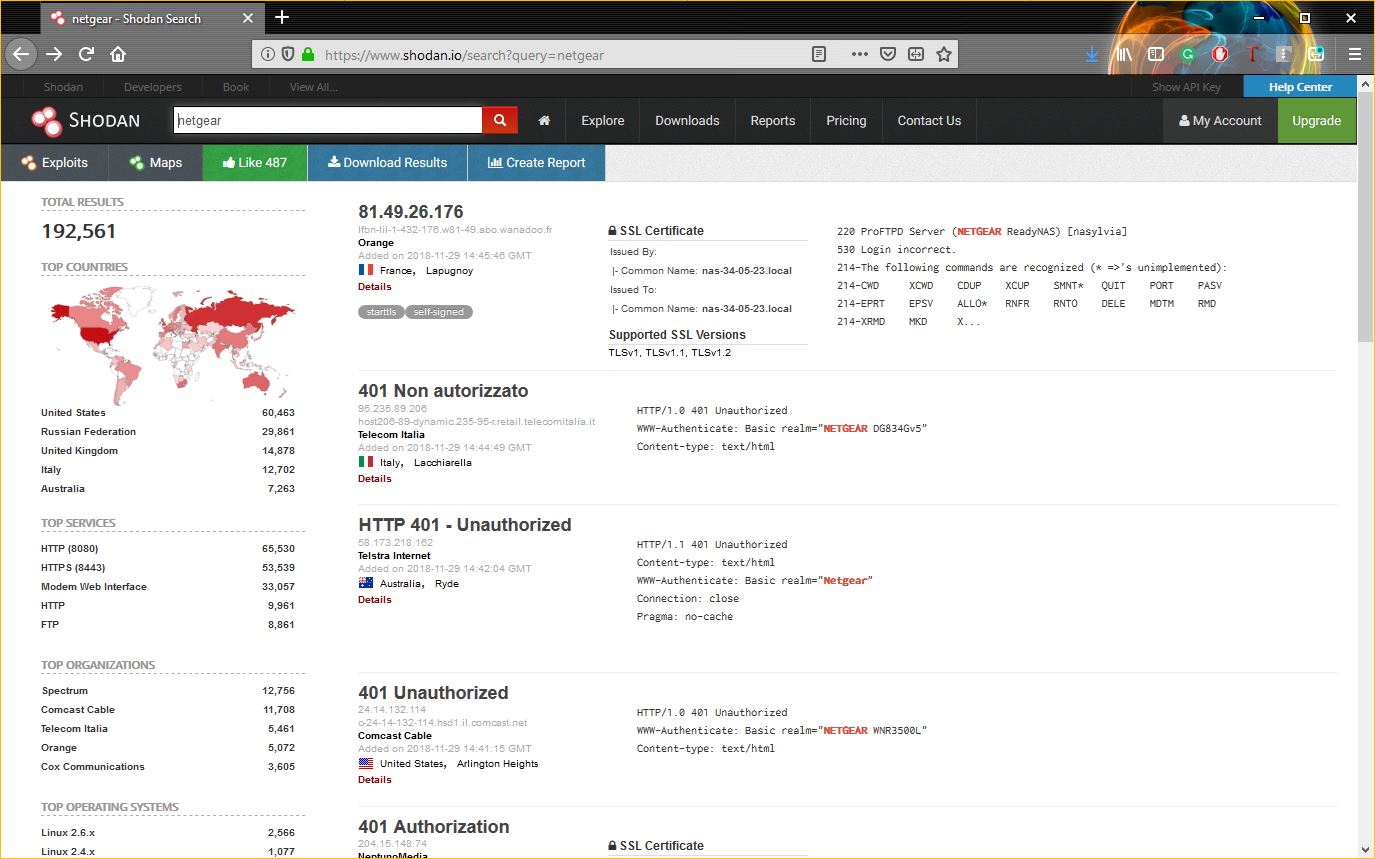1375x859 pixels.
Task: Open the Help Center link
Action: coord(1300,87)
